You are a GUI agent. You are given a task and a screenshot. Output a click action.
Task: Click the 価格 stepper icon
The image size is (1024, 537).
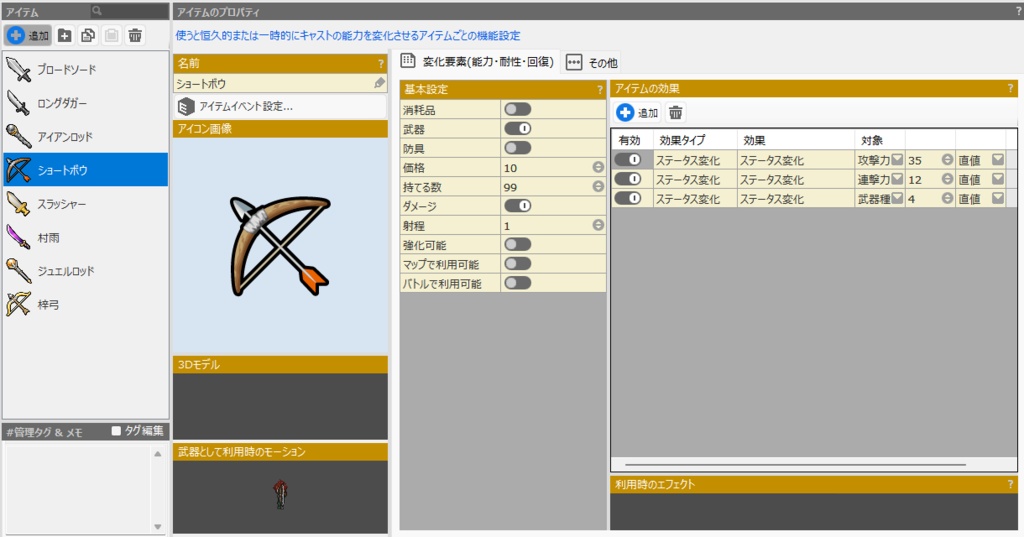tap(598, 167)
